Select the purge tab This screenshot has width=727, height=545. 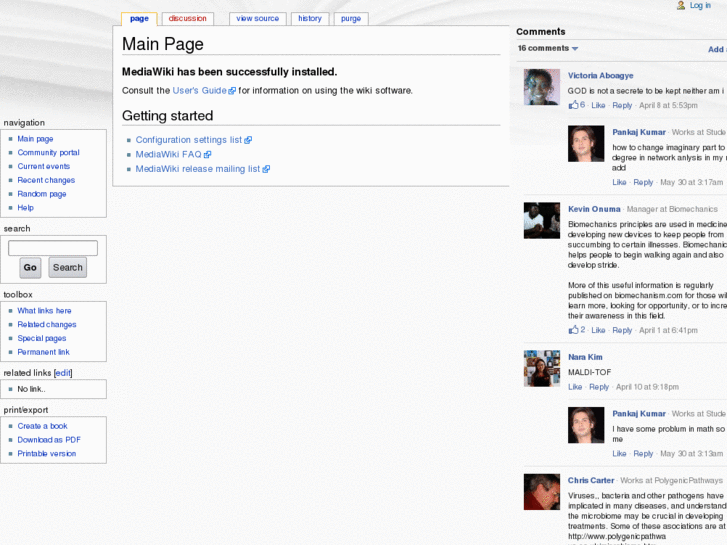click(351, 19)
